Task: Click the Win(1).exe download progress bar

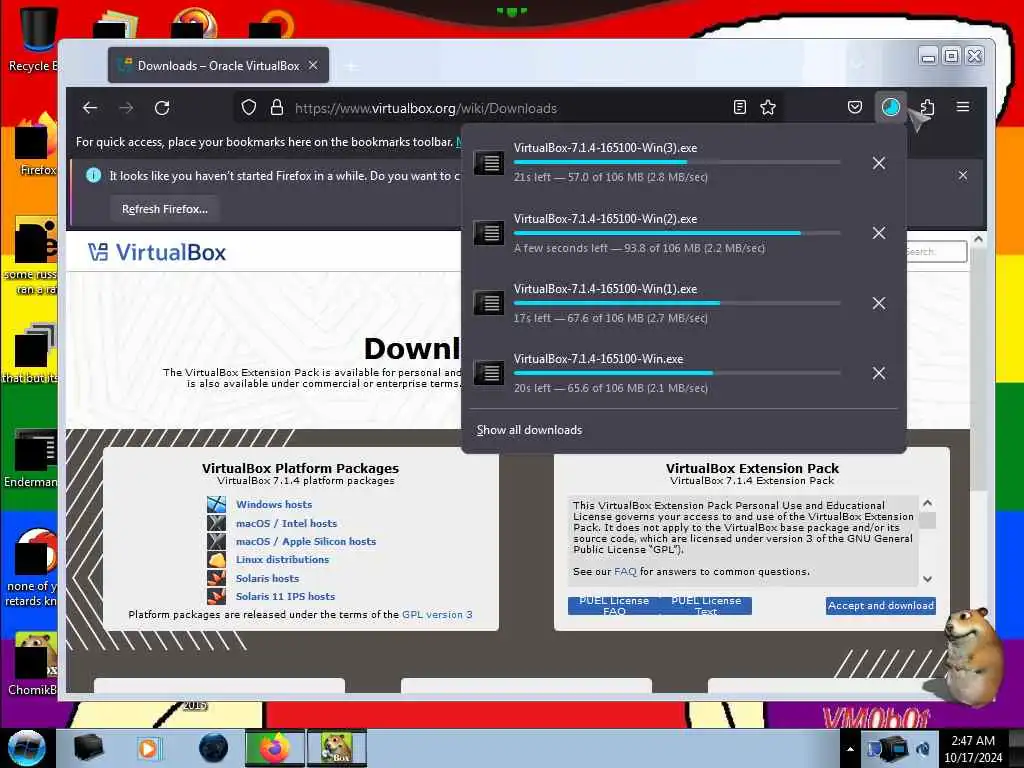Action: click(x=677, y=303)
